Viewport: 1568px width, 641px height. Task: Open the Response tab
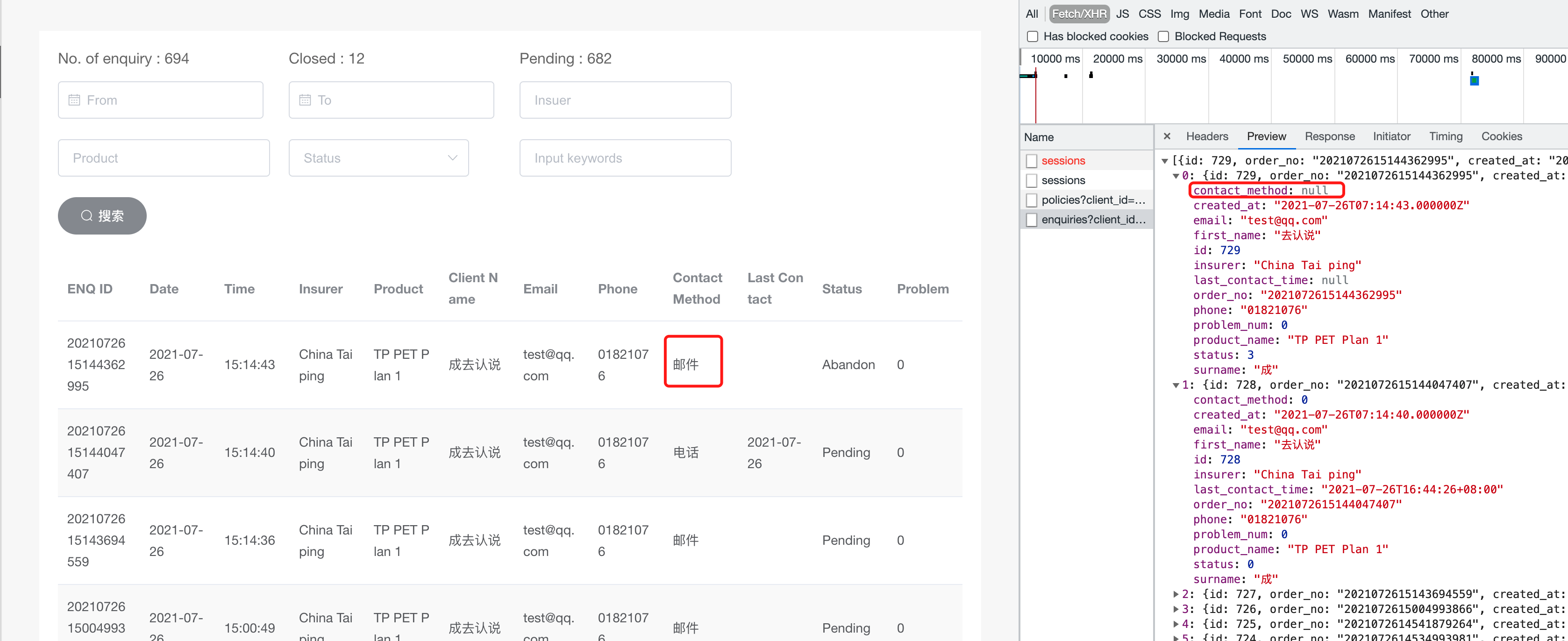point(1329,136)
